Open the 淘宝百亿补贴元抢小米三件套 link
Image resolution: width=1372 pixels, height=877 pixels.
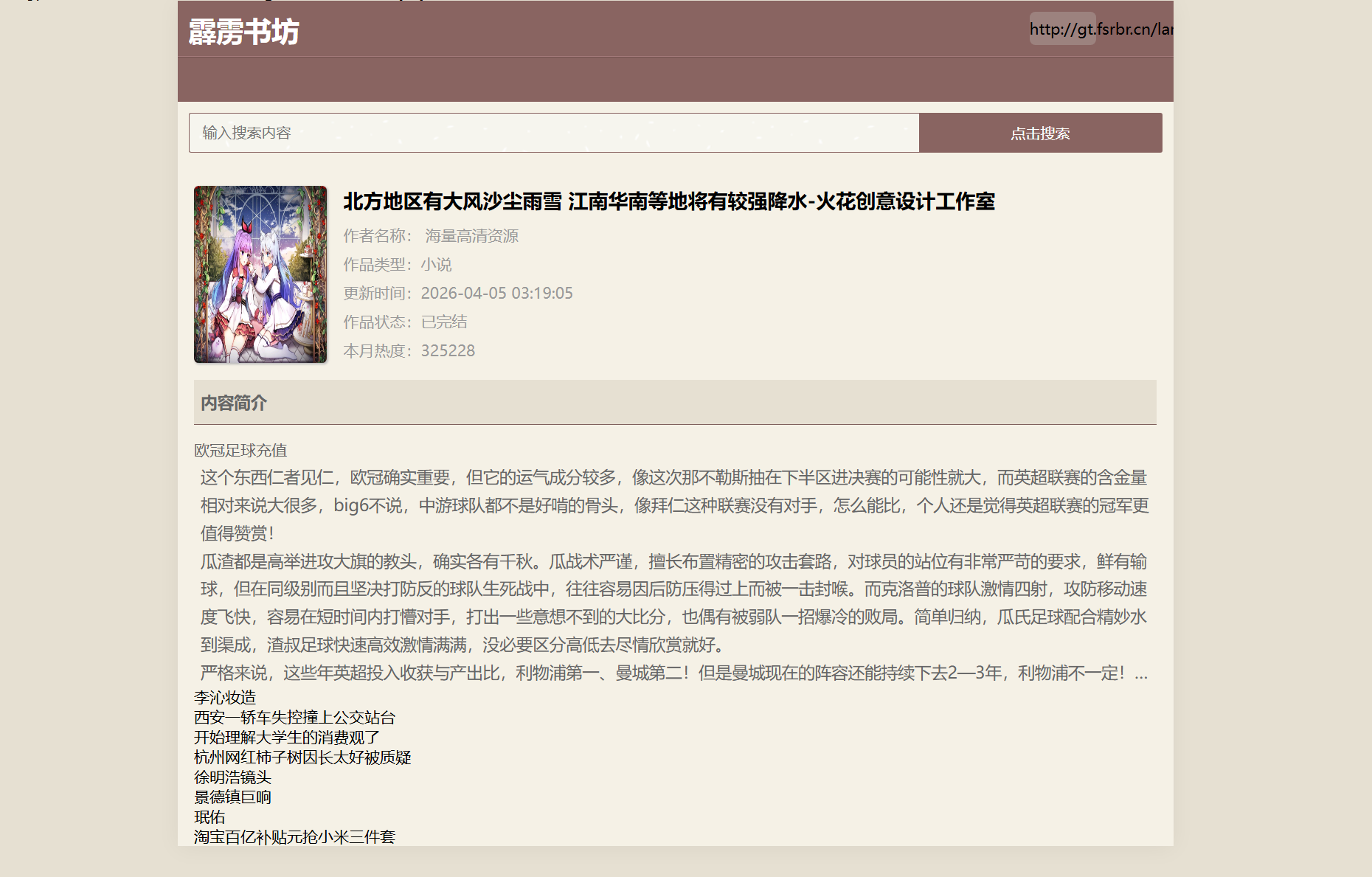click(x=294, y=836)
